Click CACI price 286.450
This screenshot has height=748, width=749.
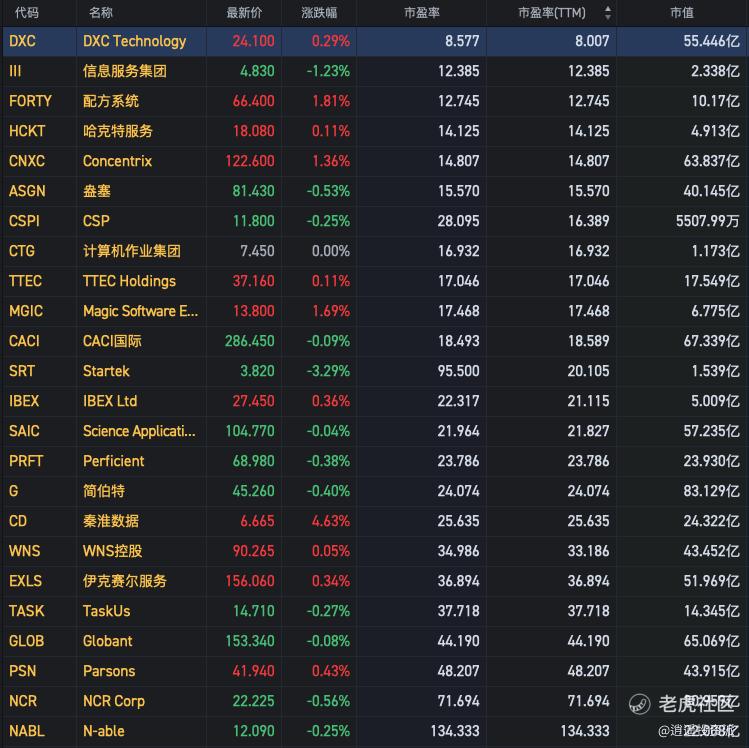tap(249, 341)
